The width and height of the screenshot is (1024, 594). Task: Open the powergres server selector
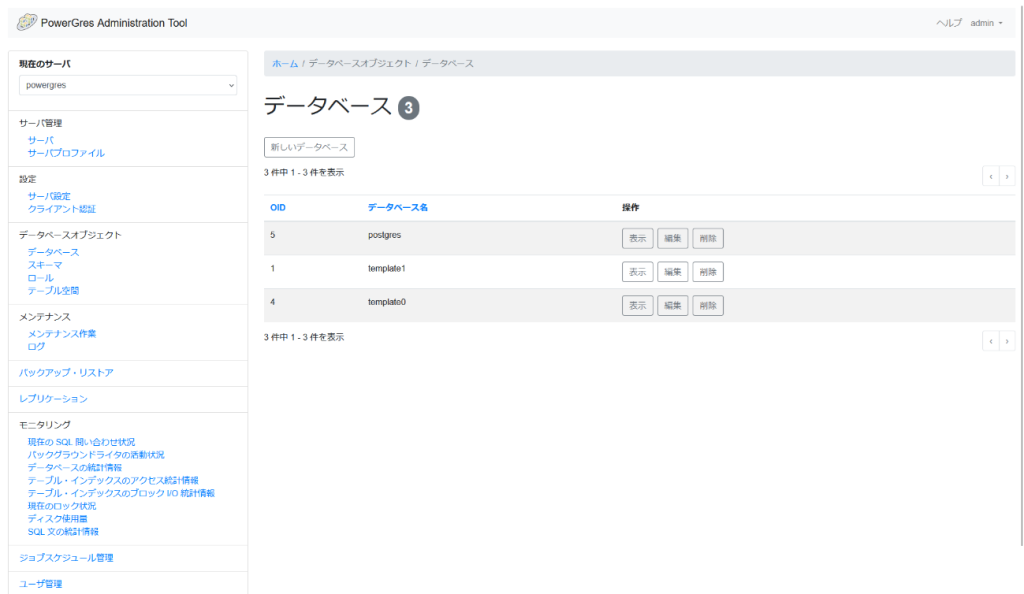click(x=128, y=85)
